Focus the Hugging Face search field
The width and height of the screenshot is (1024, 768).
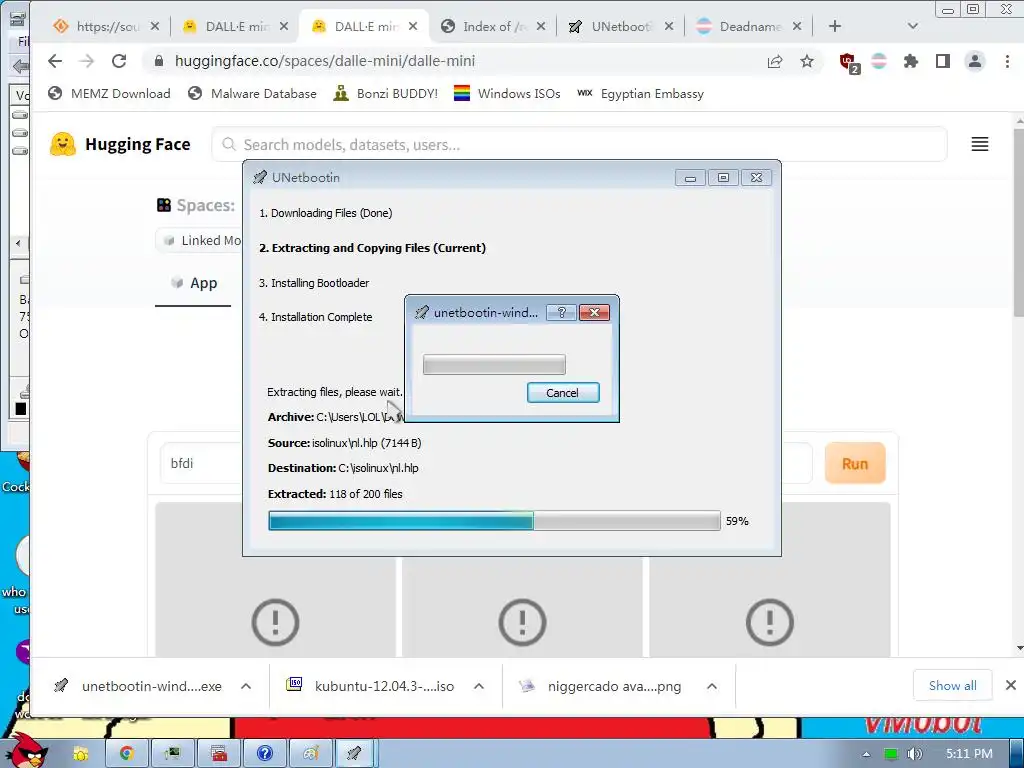[x=579, y=144]
